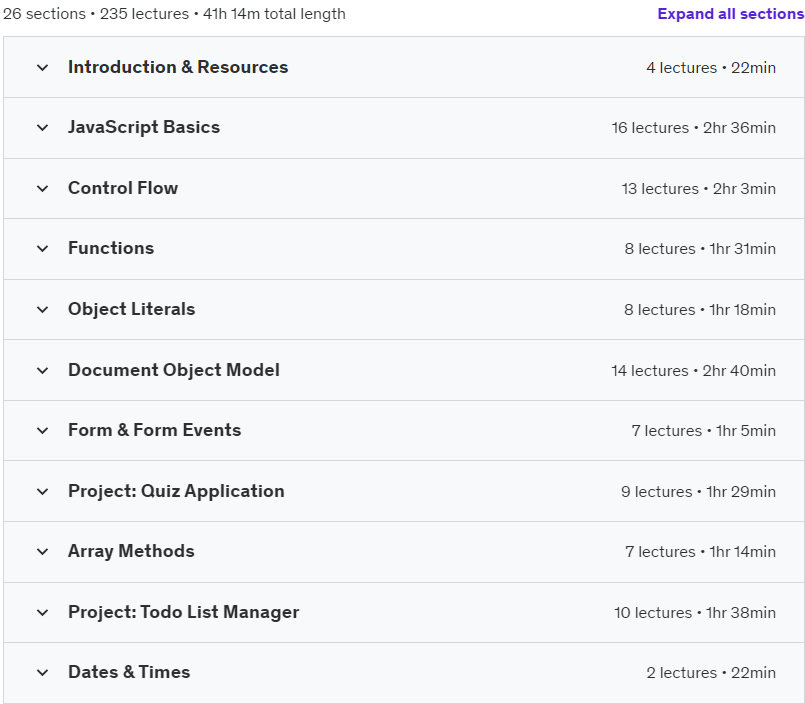The width and height of the screenshot is (805, 704).
Task: Expand chevron beside JavaScript Basics
Action: (x=43, y=127)
